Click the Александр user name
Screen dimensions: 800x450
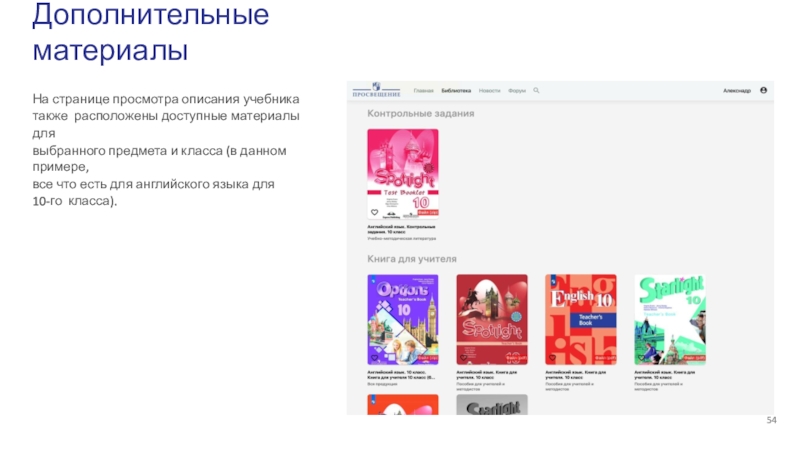point(737,91)
